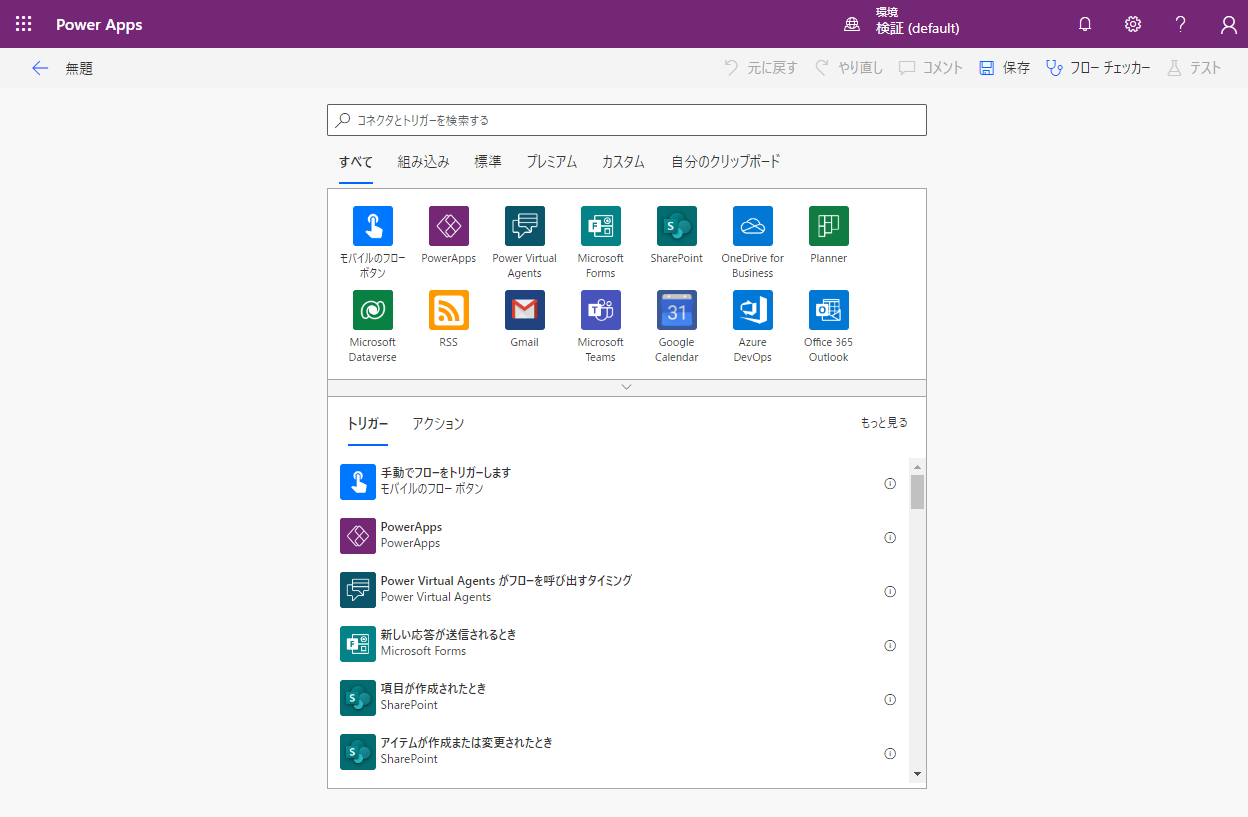Viewport: 1248px width, 817px height.
Task: Choose Microsoft Forms connector icon
Action: (x=601, y=226)
